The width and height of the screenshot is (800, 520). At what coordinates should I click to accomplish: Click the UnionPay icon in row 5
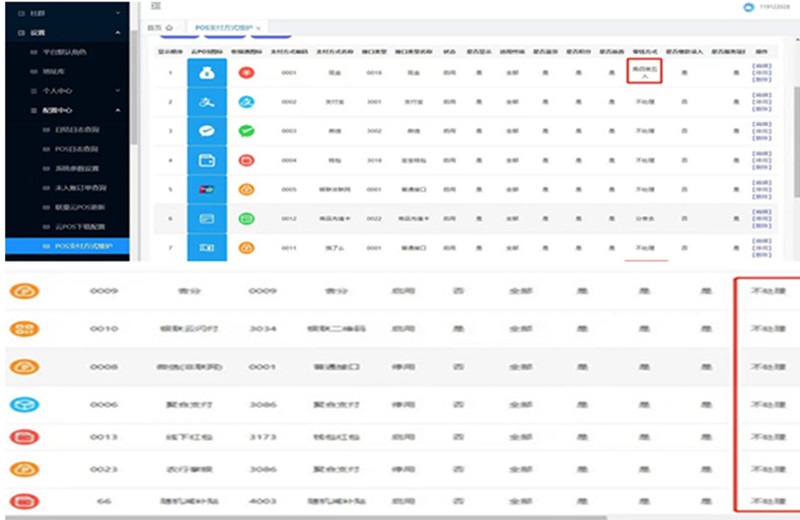pyautogui.click(x=208, y=189)
